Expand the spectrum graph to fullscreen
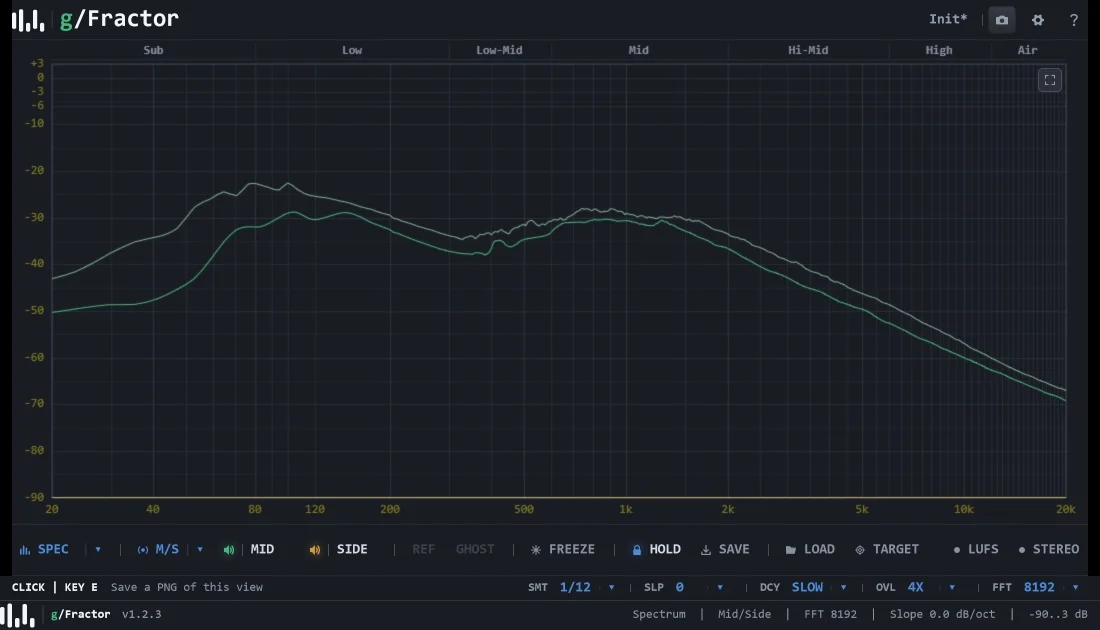Image resolution: width=1100 pixels, height=630 pixels. click(1049, 80)
